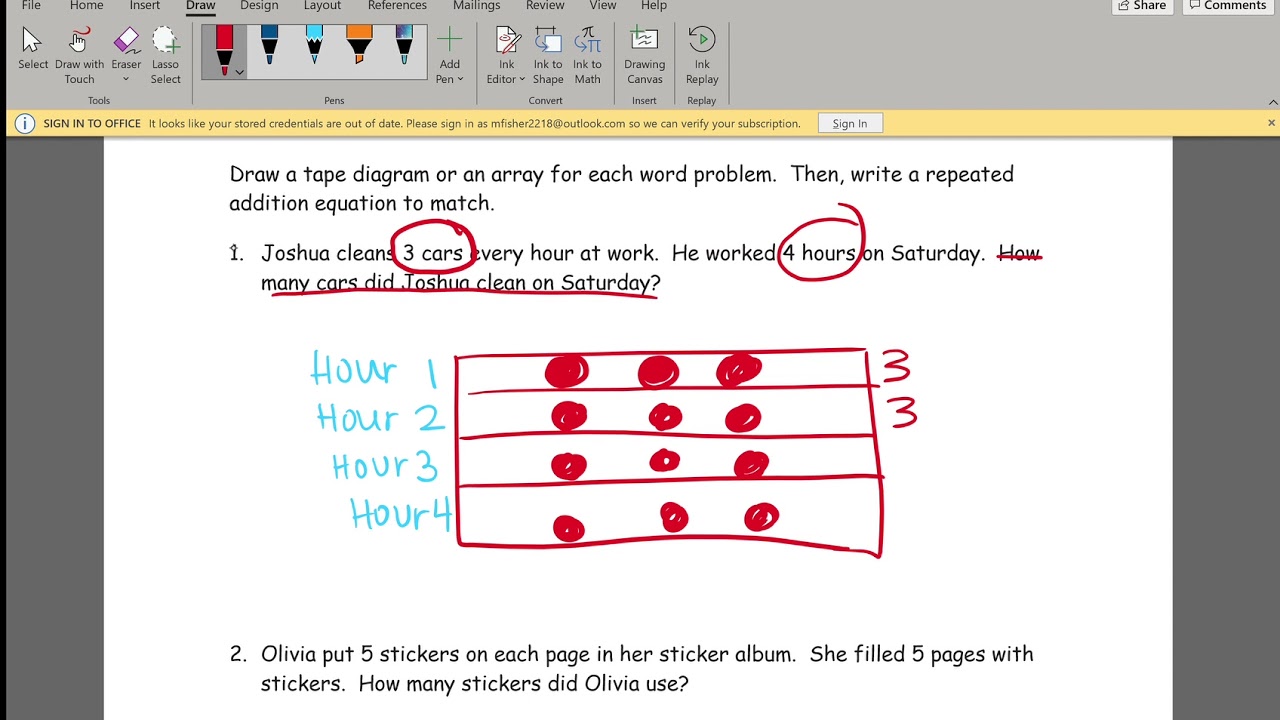Switch to the Home tab

pyautogui.click(x=87, y=6)
